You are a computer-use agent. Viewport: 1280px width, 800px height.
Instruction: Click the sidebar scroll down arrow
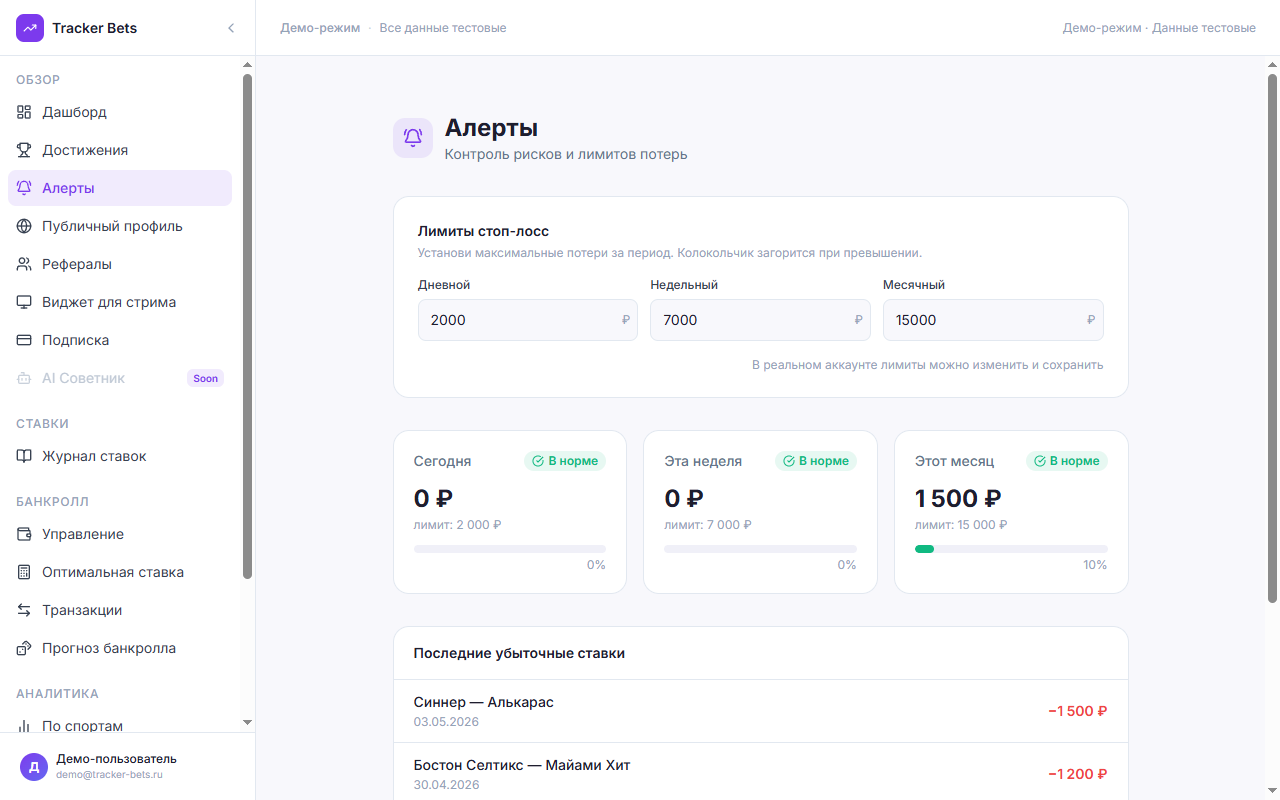point(247,722)
